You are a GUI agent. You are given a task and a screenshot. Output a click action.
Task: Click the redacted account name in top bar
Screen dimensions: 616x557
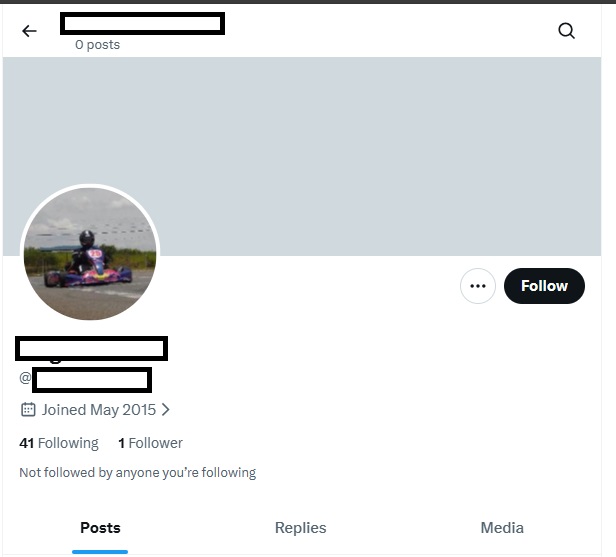click(142, 23)
